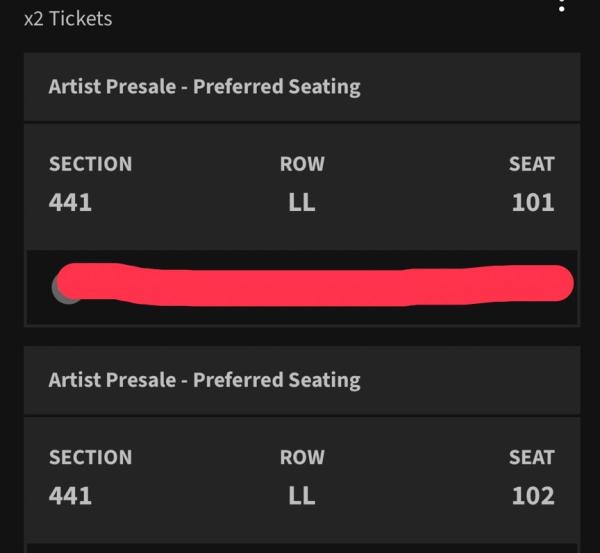The image size is (600, 553).
Task: Tap the x2 Tickets heading
Action: click(68, 18)
